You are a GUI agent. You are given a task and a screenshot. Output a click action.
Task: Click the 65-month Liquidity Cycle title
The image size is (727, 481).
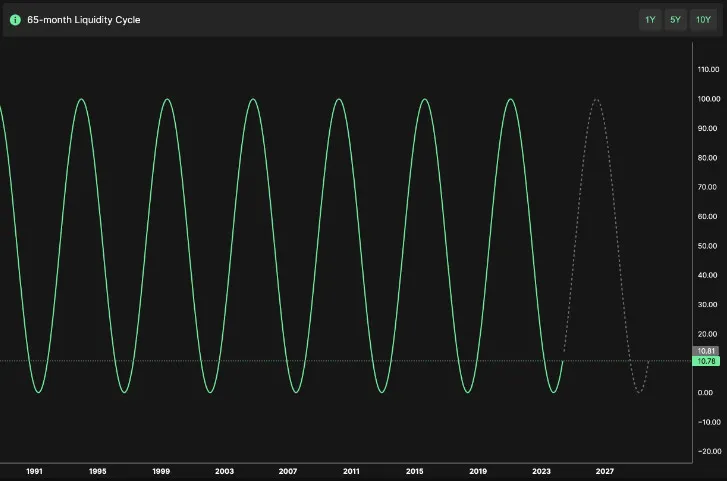[84, 20]
